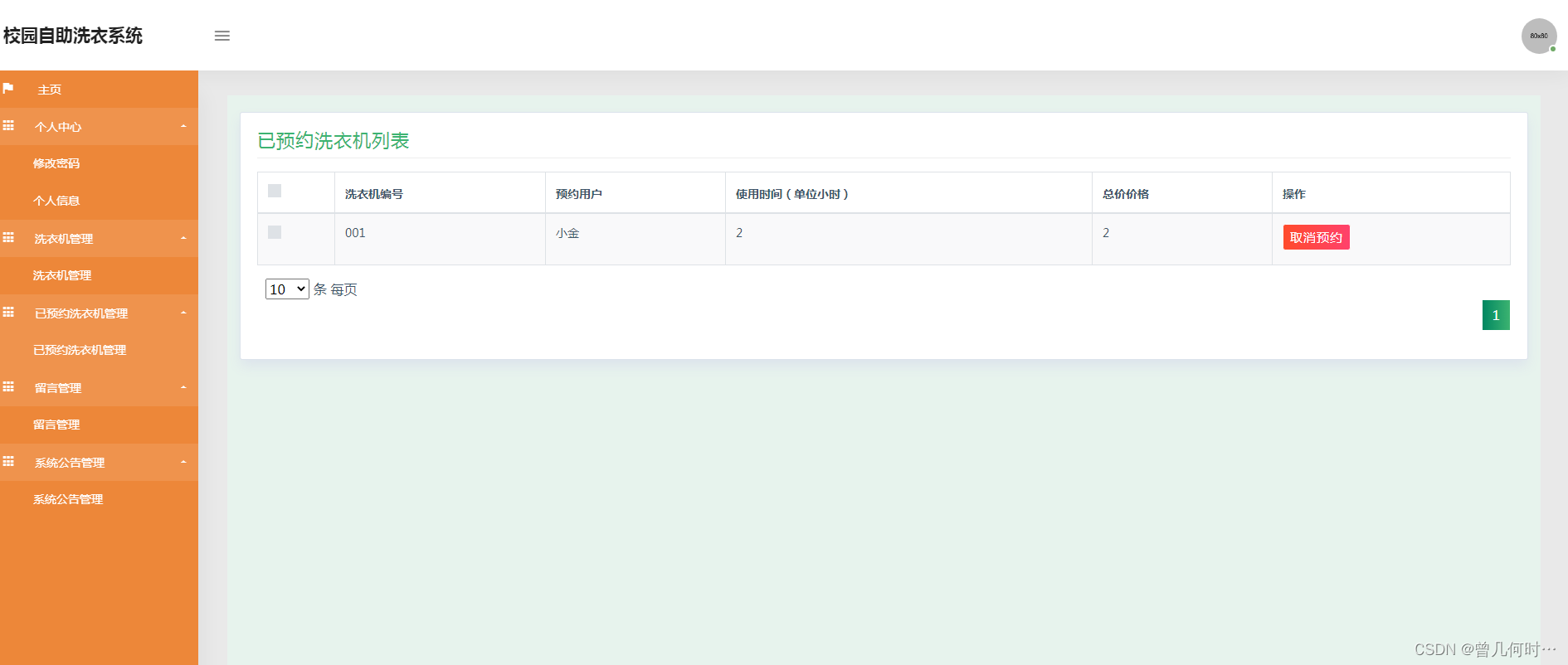Tick the checkbox for washer 001 row
Viewport: 1568px width, 665px height.
275,232
